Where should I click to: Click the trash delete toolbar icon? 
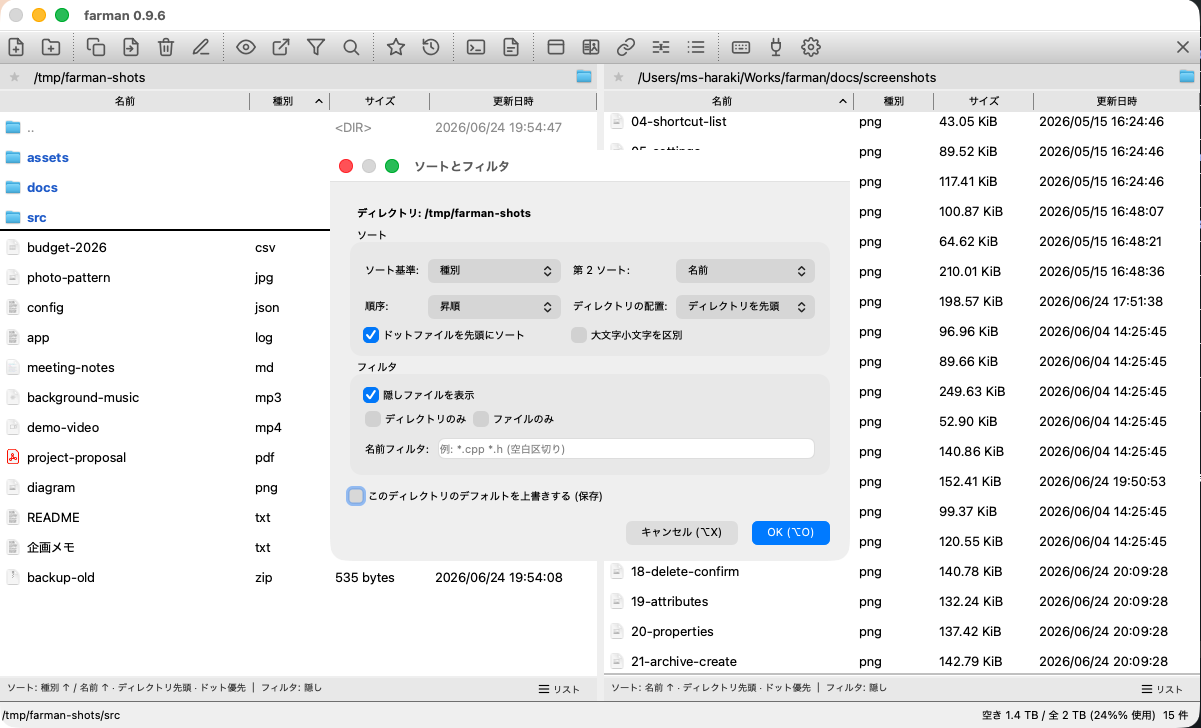pyautogui.click(x=166, y=47)
